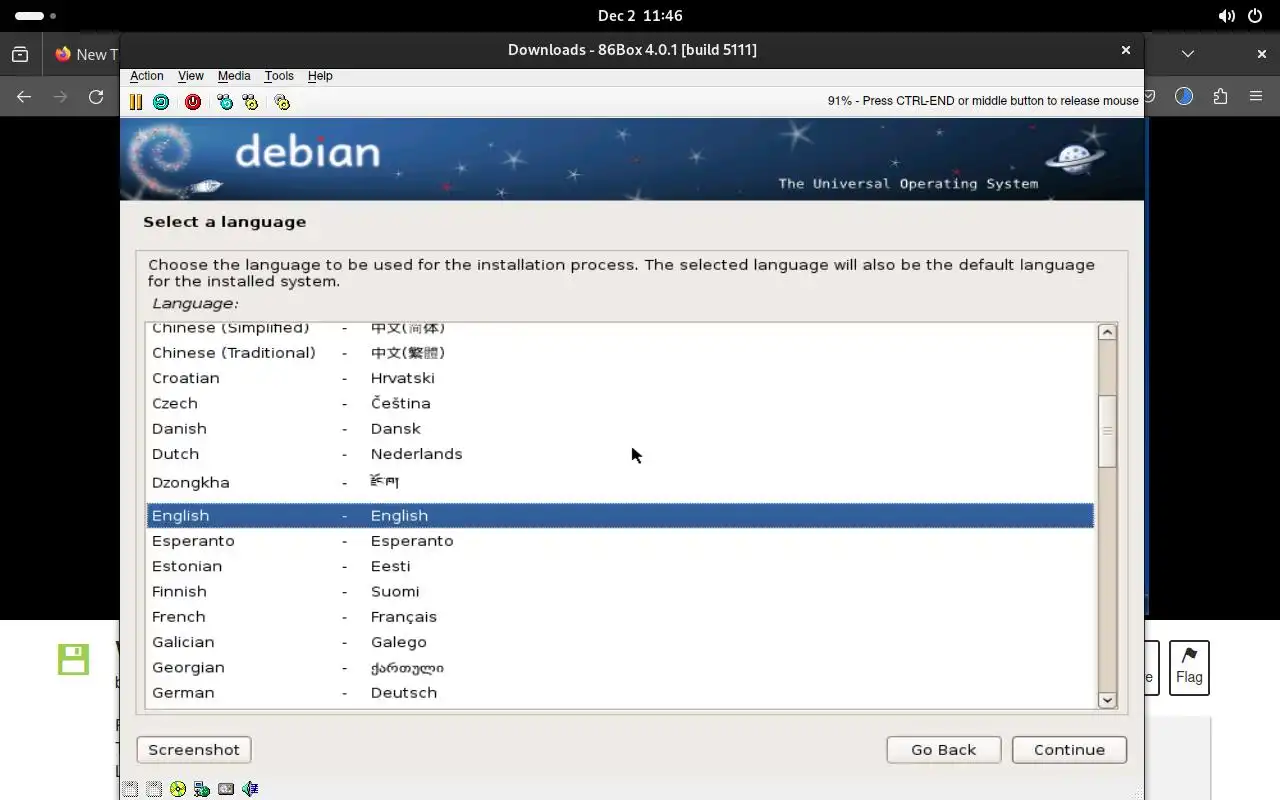Click the language list scrollbar up arrow

click(1107, 332)
